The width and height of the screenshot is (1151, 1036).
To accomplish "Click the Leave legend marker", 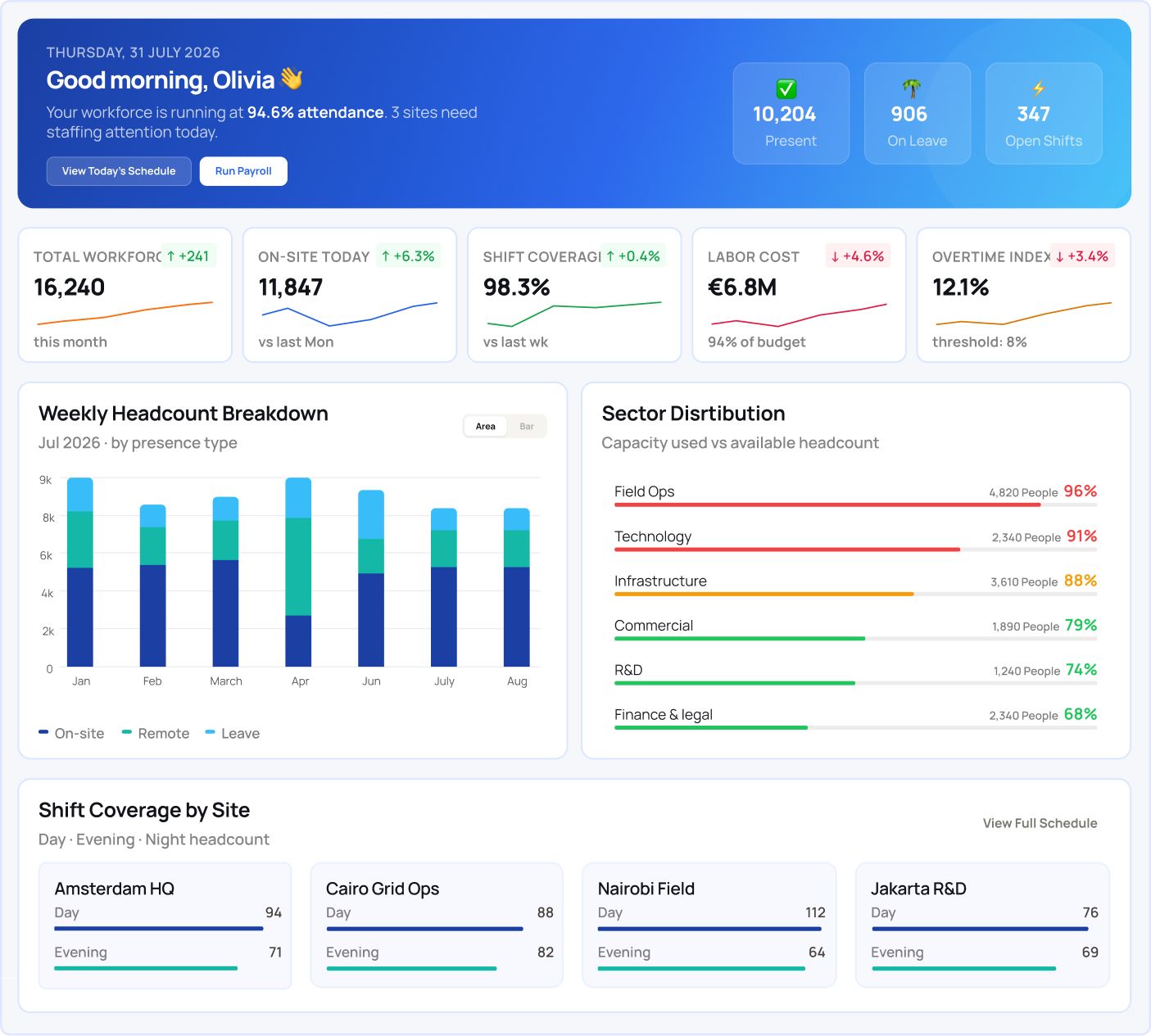I will click(211, 732).
